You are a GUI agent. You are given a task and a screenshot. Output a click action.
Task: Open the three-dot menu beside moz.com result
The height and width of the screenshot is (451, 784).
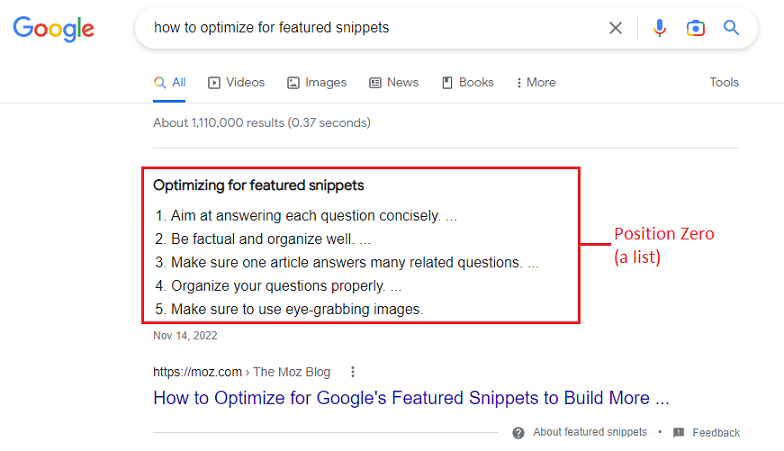click(353, 372)
